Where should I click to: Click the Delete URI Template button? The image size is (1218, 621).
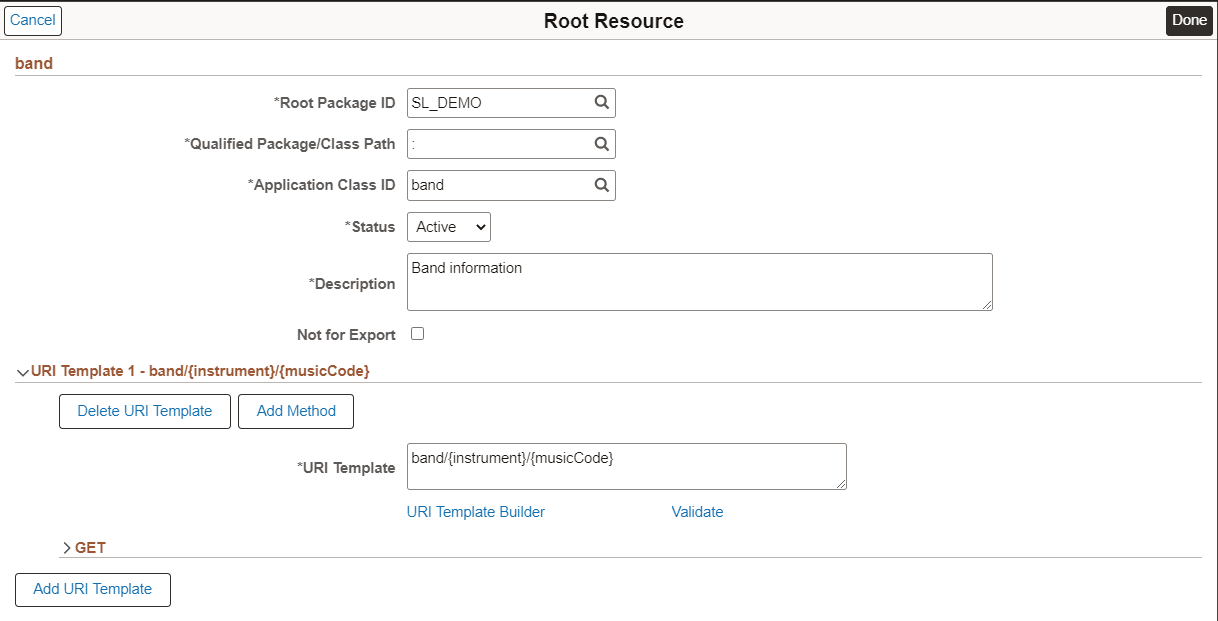coord(144,411)
